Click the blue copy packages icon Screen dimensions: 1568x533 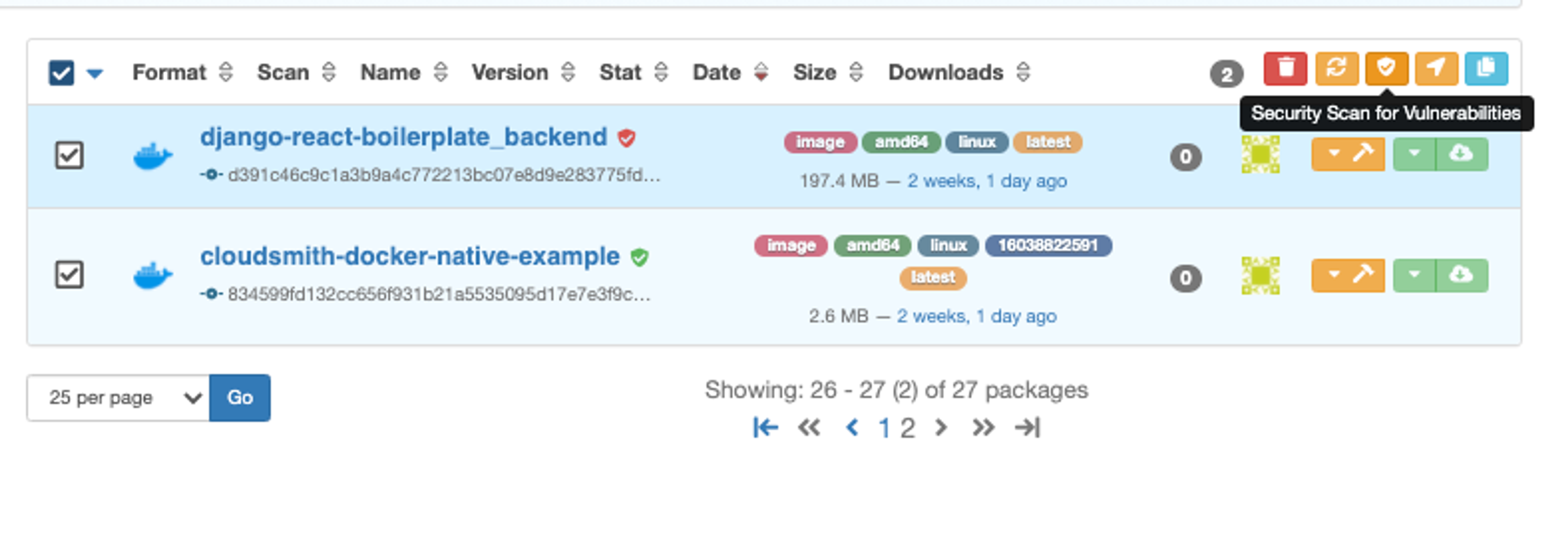point(1486,69)
